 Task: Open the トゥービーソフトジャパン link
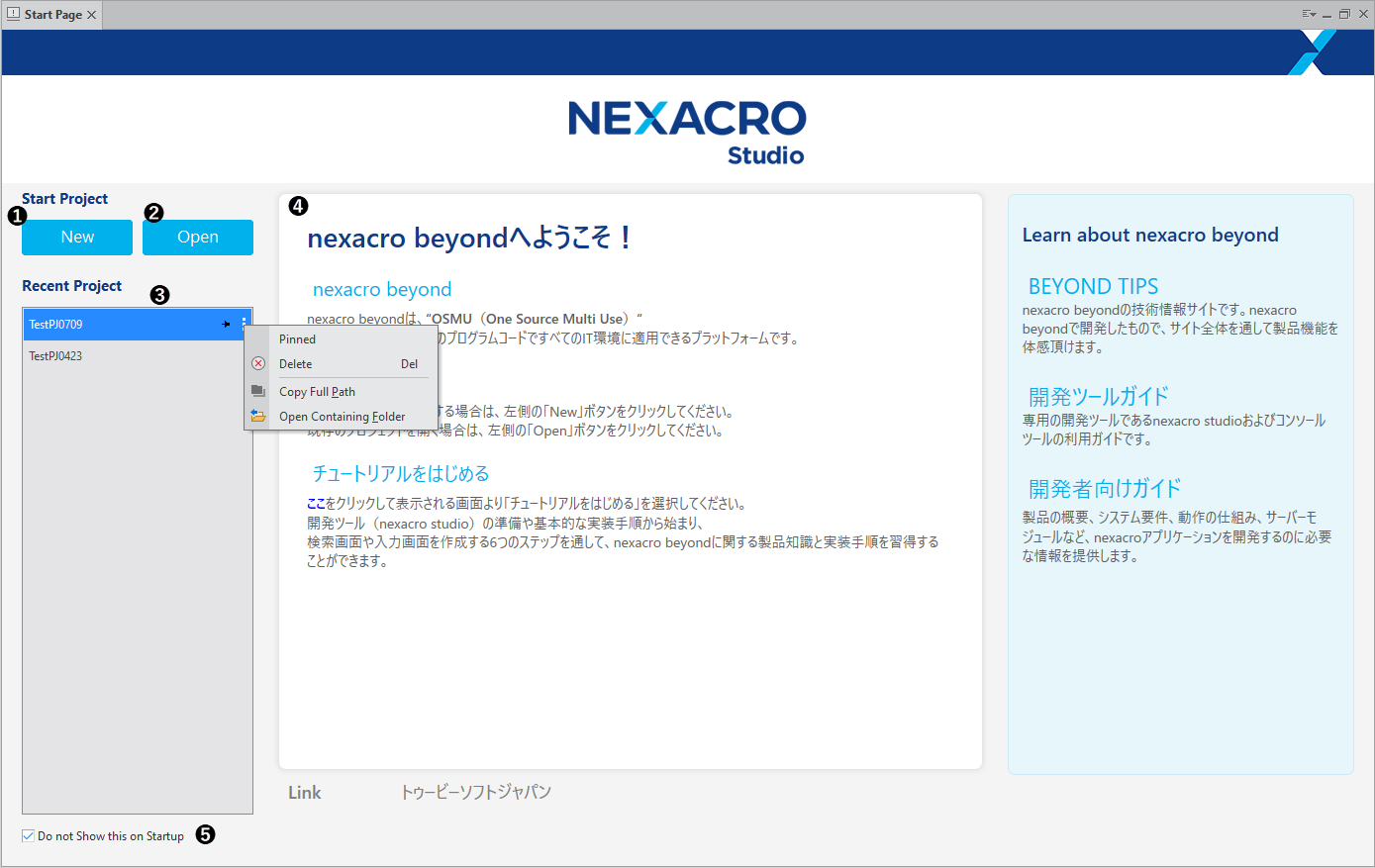coord(475,793)
